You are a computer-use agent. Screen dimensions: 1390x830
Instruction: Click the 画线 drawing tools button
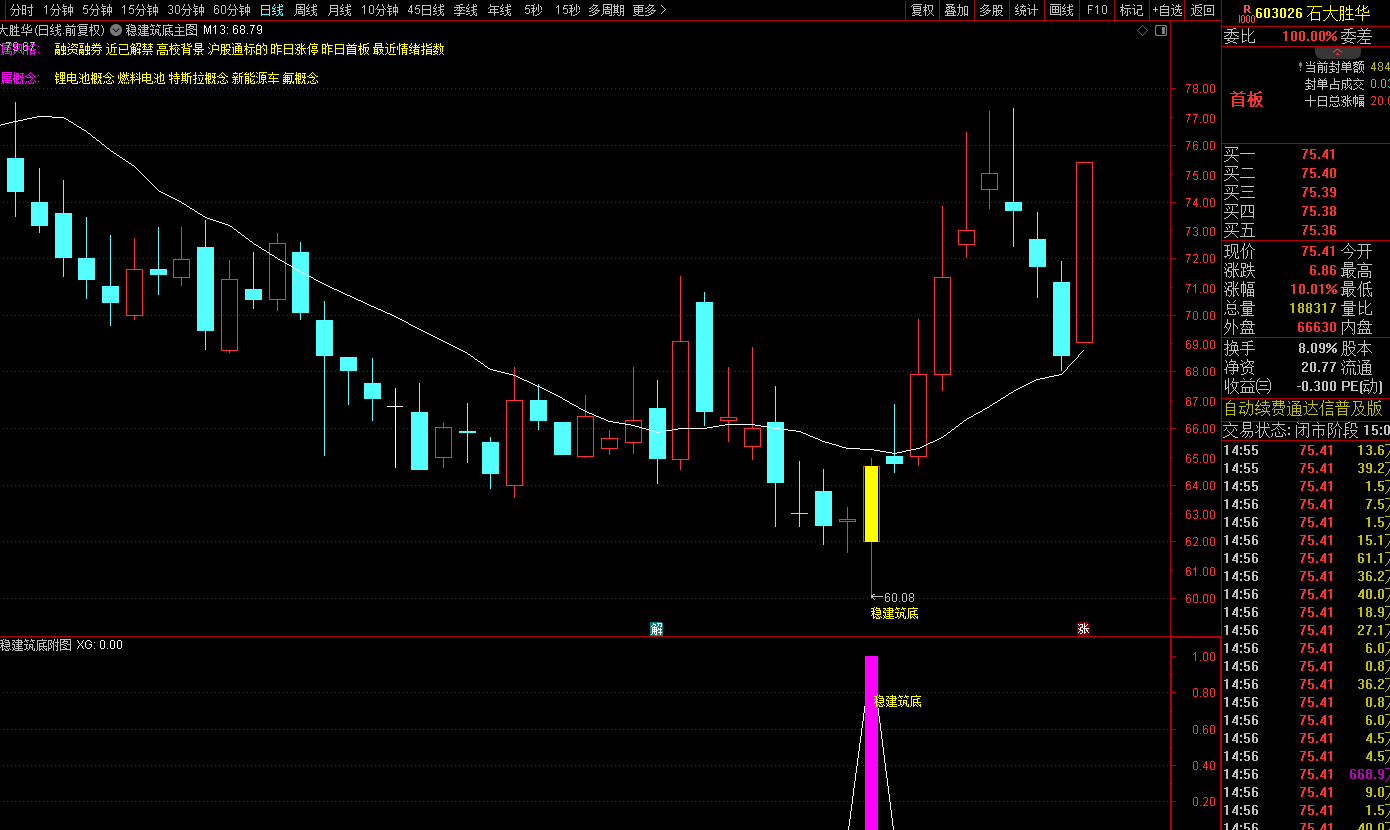pyautogui.click(x=1061, y=10)
